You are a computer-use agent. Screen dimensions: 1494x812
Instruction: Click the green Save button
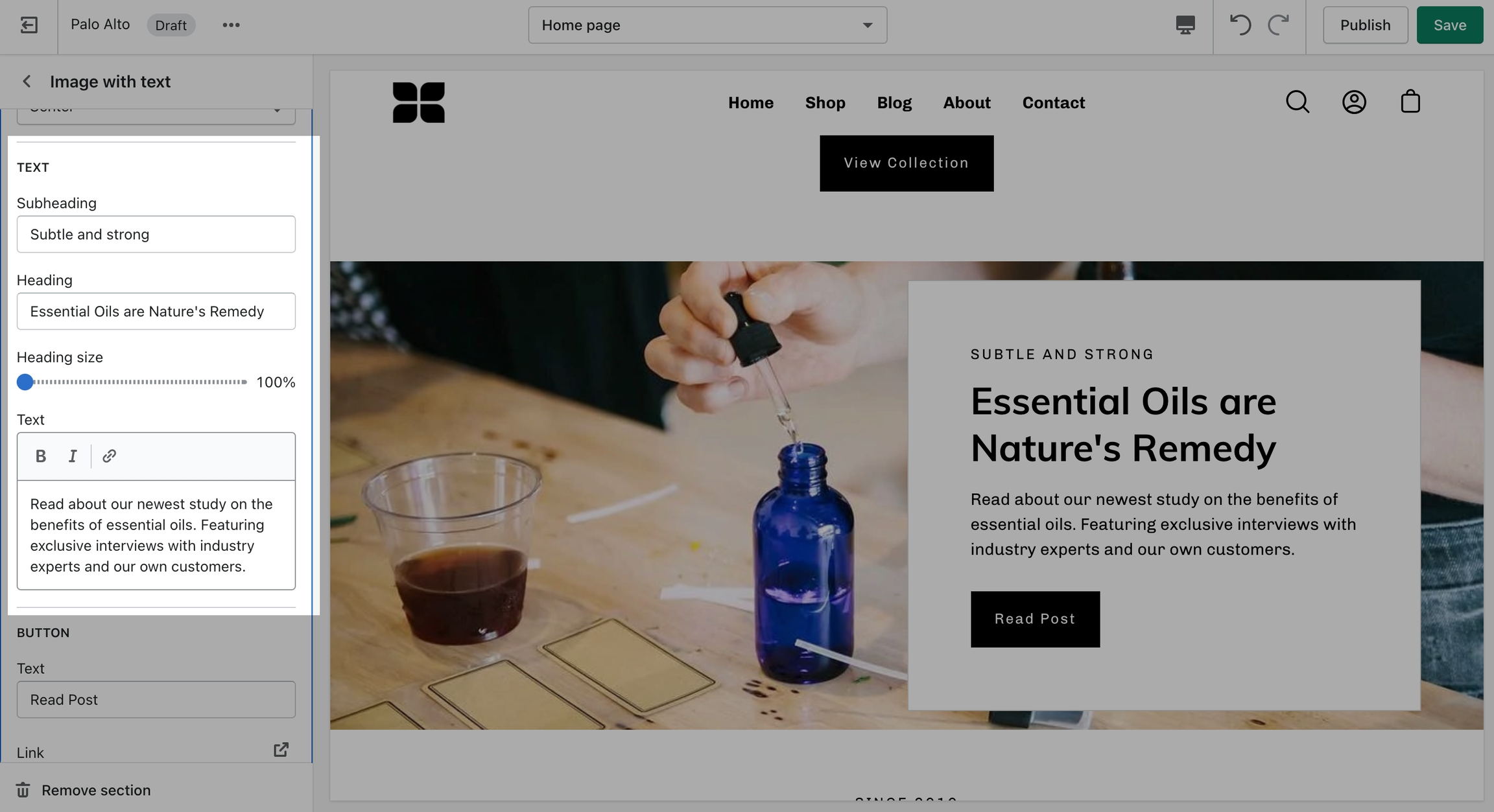[x=1449, y=25]
